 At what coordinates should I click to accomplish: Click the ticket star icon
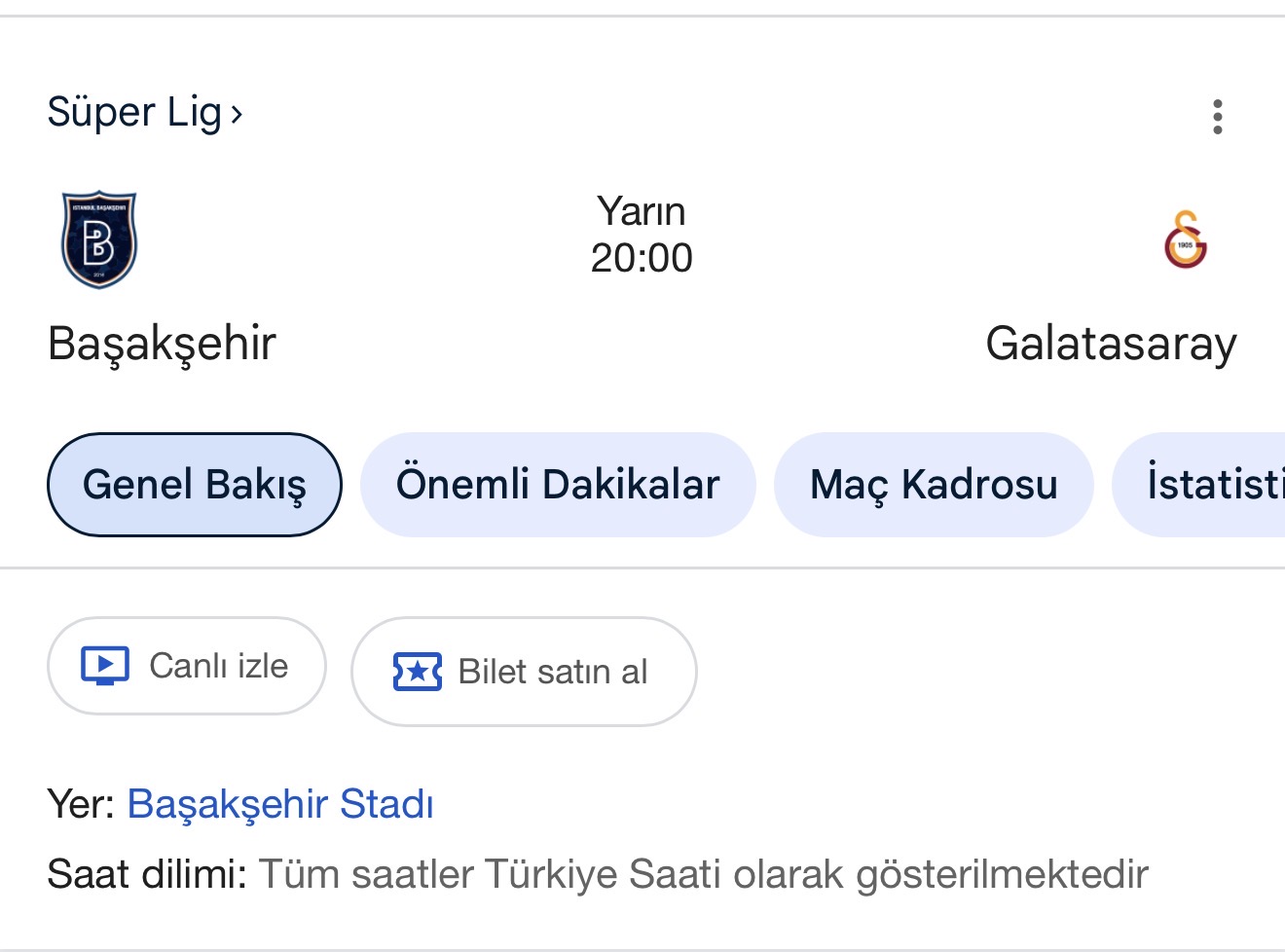pos(417,672)
